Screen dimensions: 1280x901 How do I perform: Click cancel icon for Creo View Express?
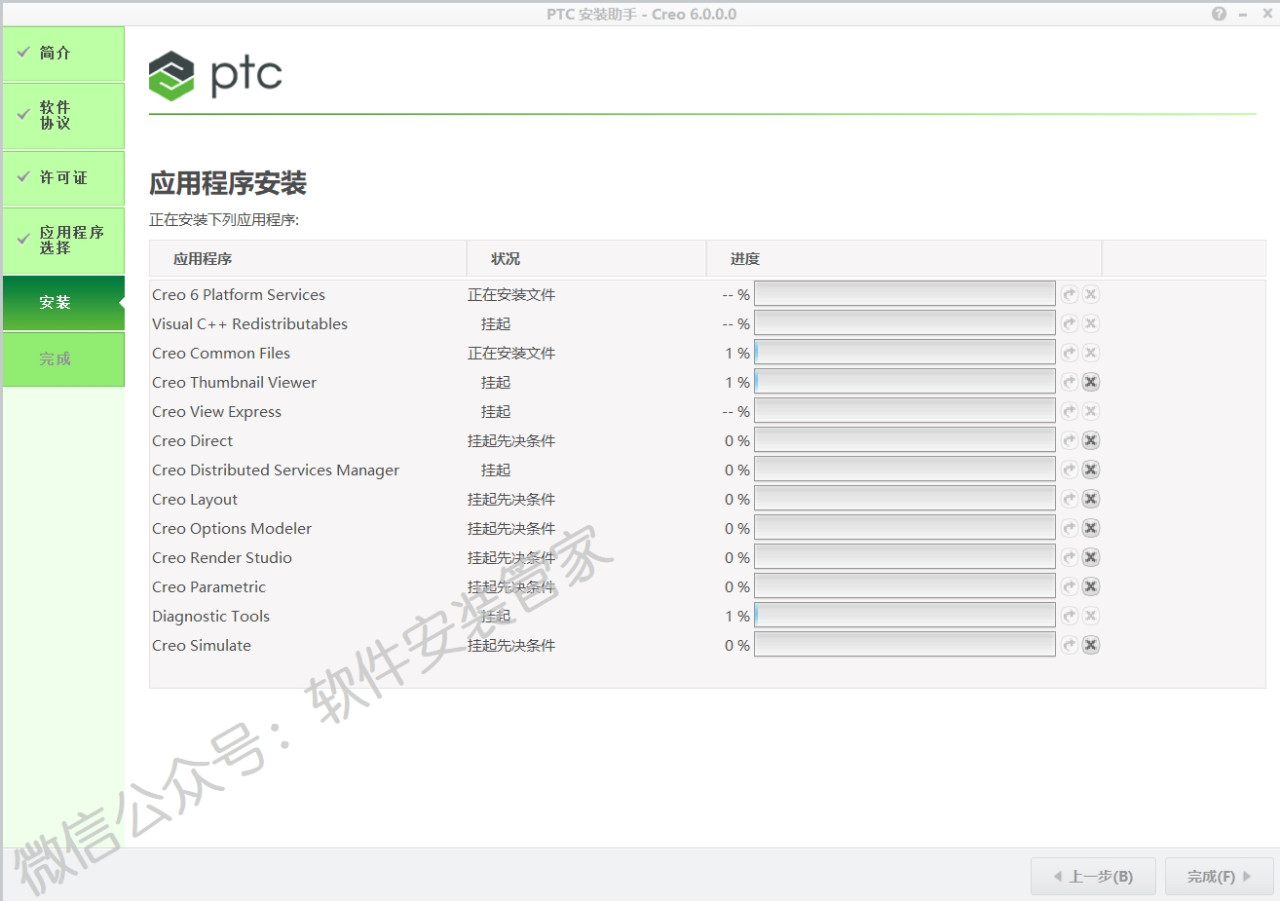1091,412
